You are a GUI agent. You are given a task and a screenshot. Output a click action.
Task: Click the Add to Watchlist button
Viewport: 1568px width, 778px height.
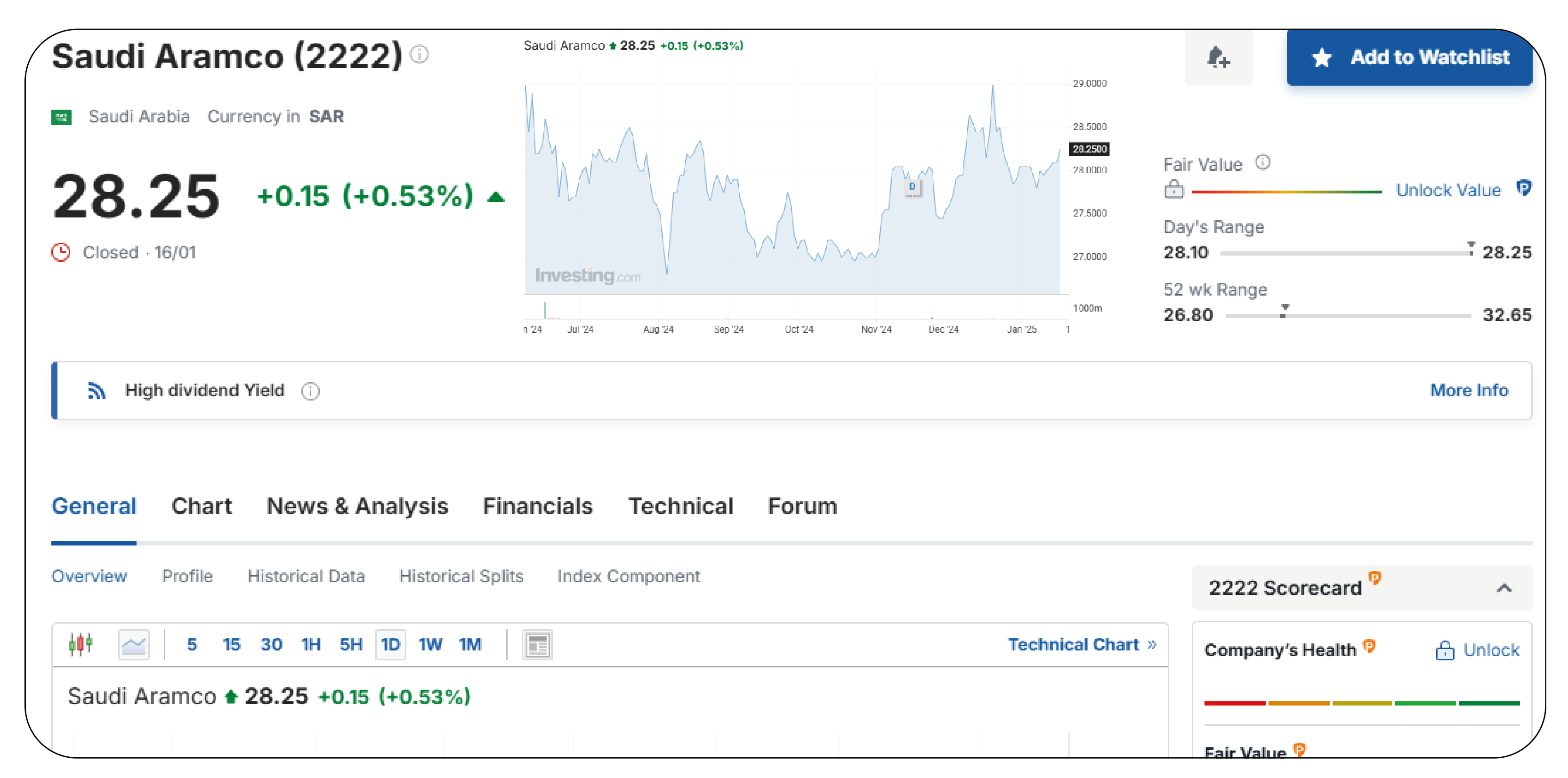pyautogui.click(x=1409, y=58)
